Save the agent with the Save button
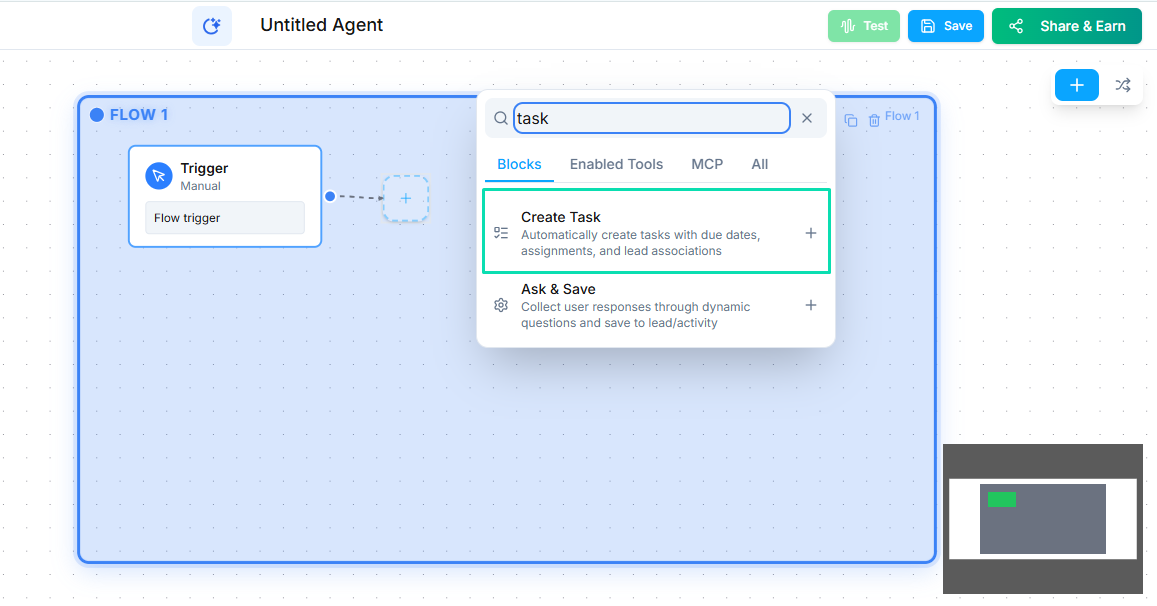 (x=945, y=25)
